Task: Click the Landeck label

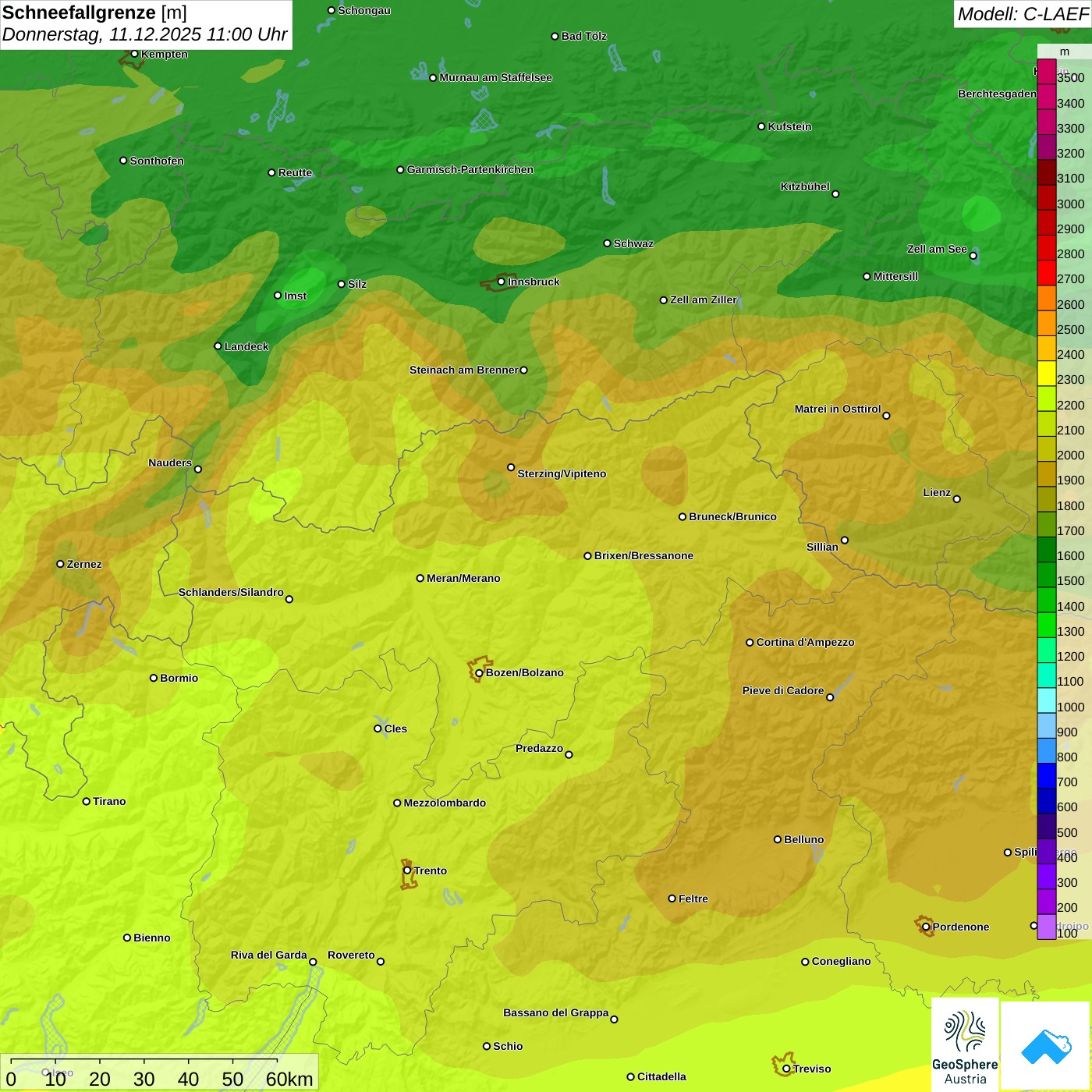Action: [x=246, y=346]
